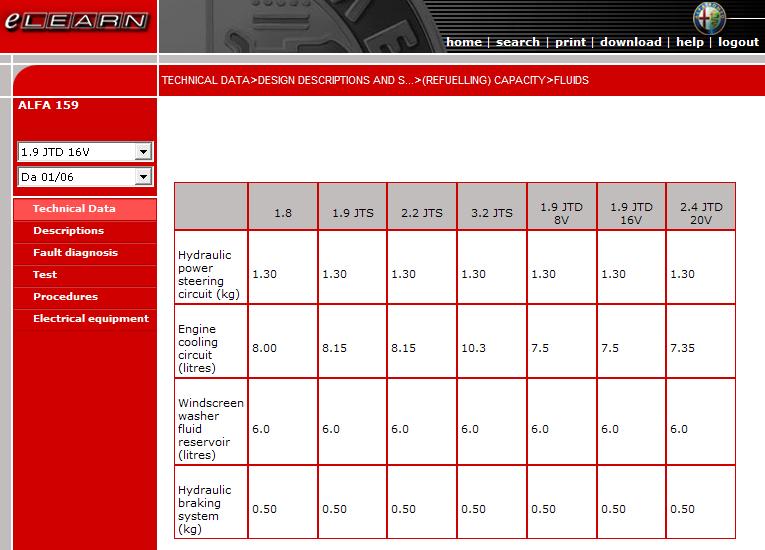
Task: Click the 7.35 cooling value for 2.4 JTD
Action: pyautogui.click(x=682, y=348)
